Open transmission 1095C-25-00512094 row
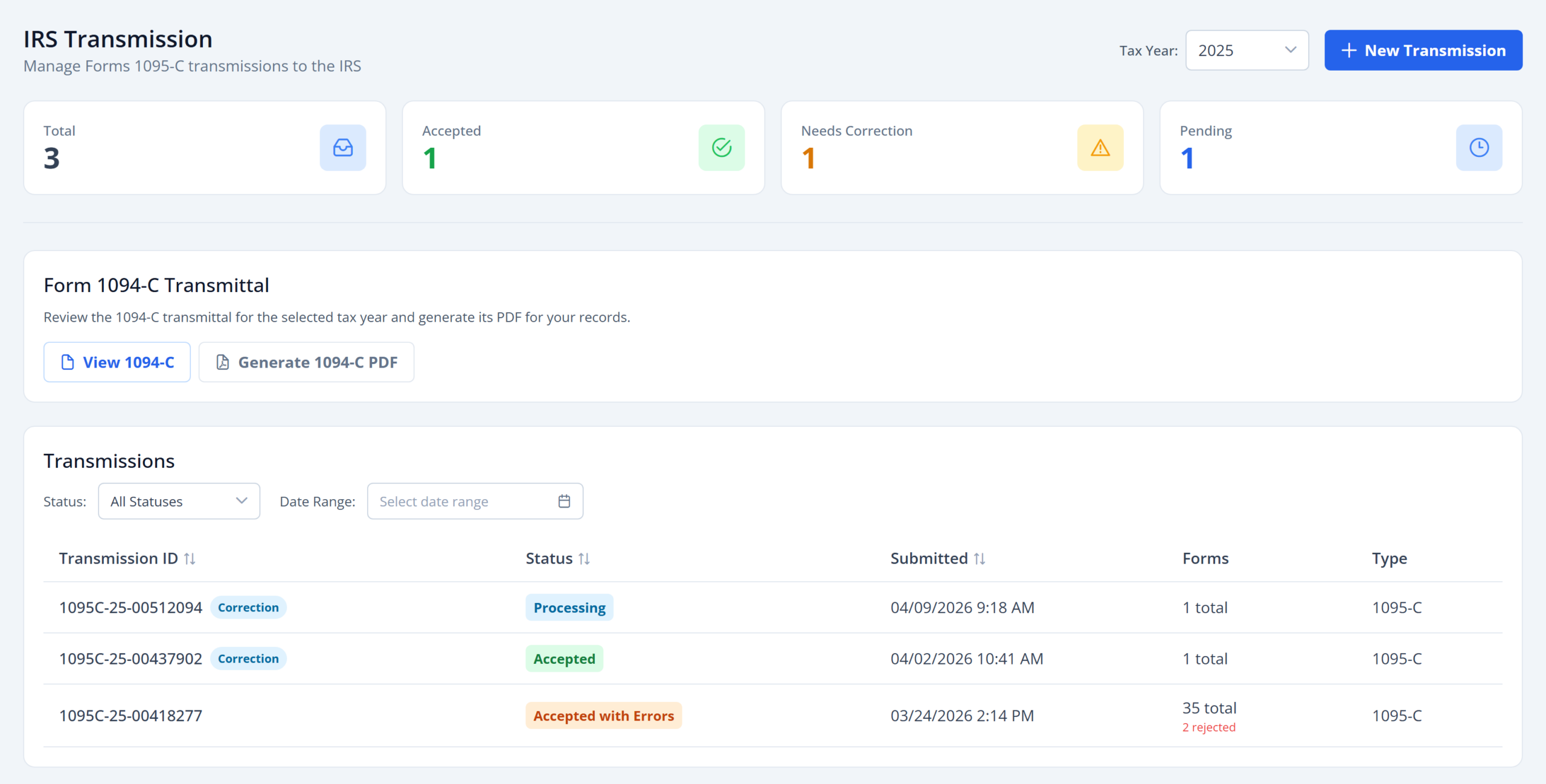 click(x=773, y=608)
